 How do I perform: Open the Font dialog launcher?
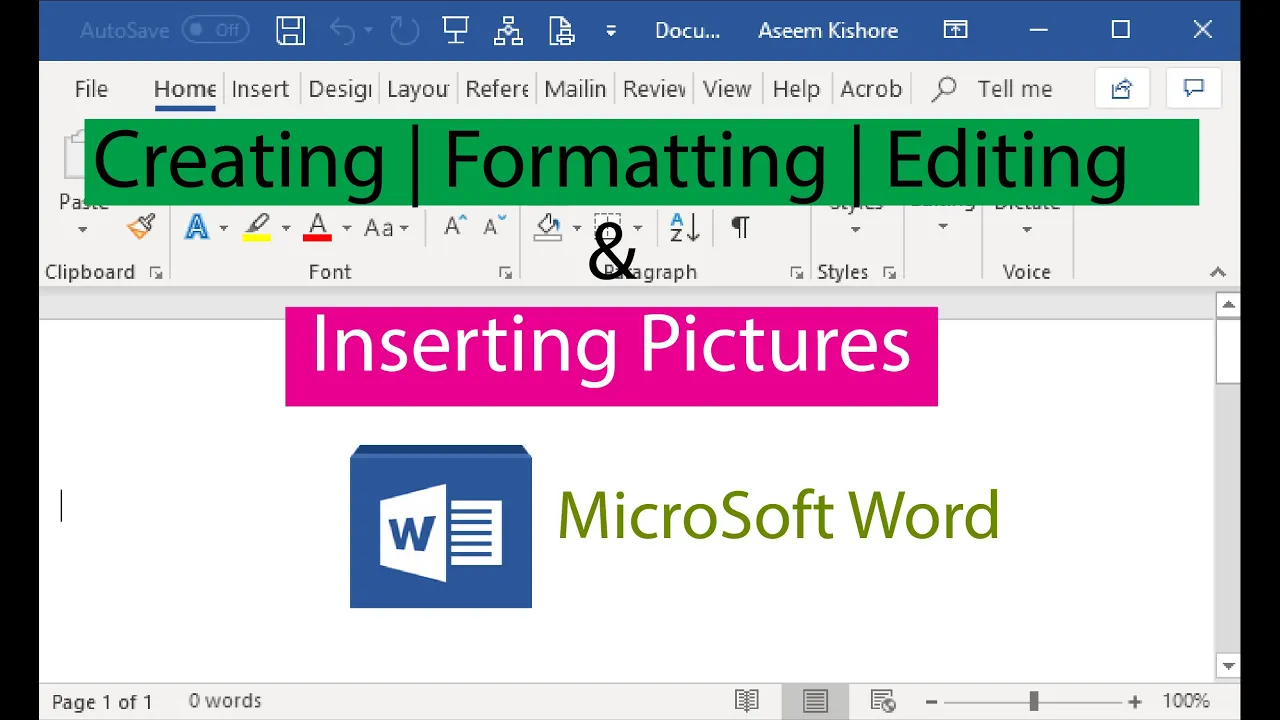pyautogui.click(x=505, y=272)
